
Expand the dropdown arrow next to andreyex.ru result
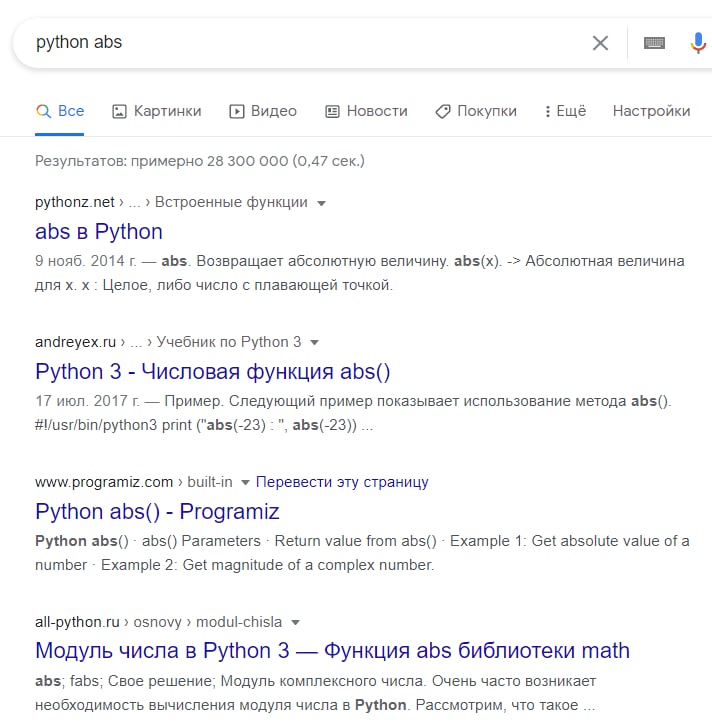coord(314,343)
